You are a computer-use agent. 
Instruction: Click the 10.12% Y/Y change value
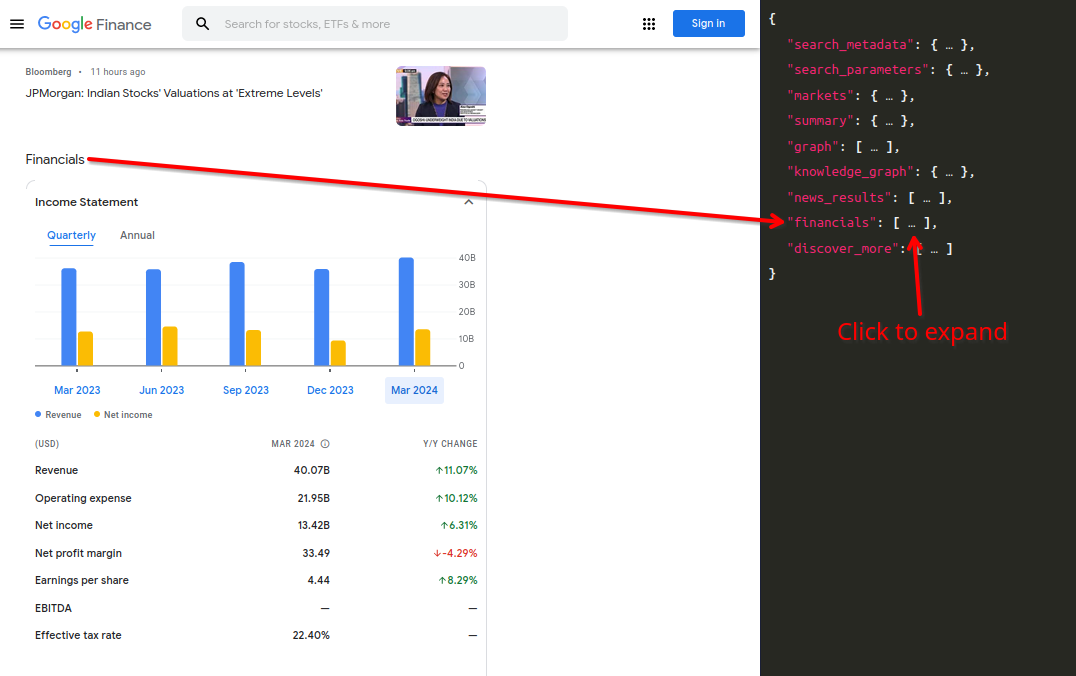(456, 498)
